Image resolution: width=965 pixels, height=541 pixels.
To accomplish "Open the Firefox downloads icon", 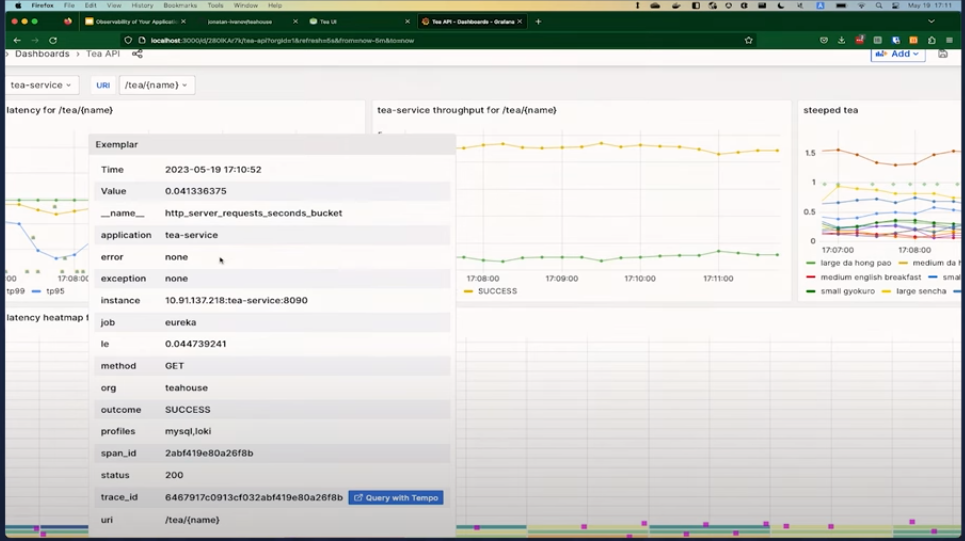I will [841, 40].
